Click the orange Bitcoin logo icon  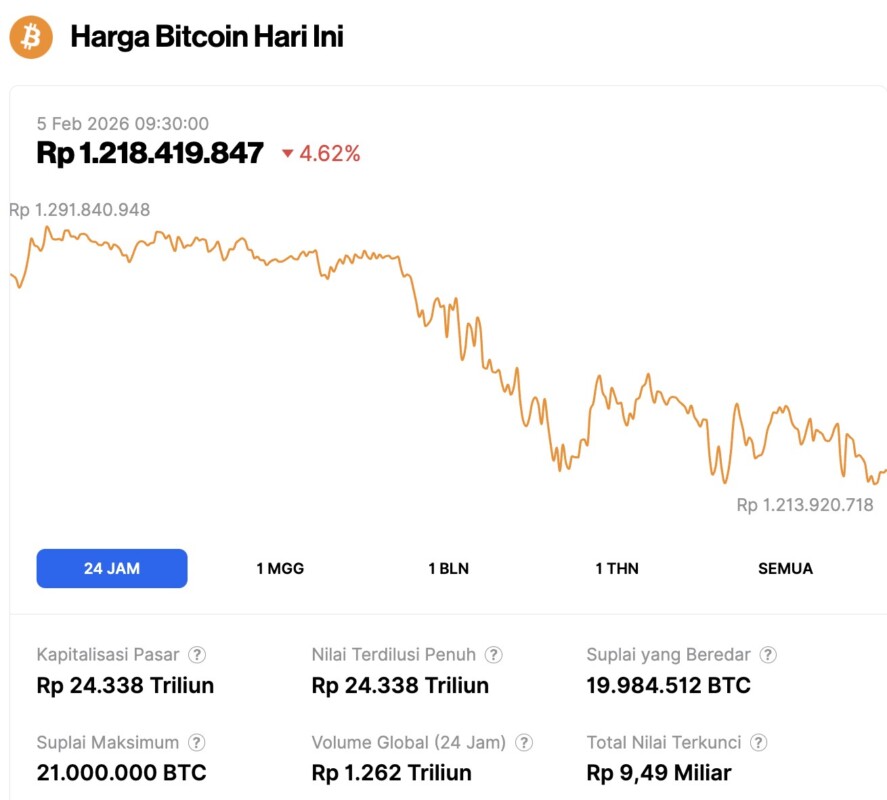click(x=31, y=37)
